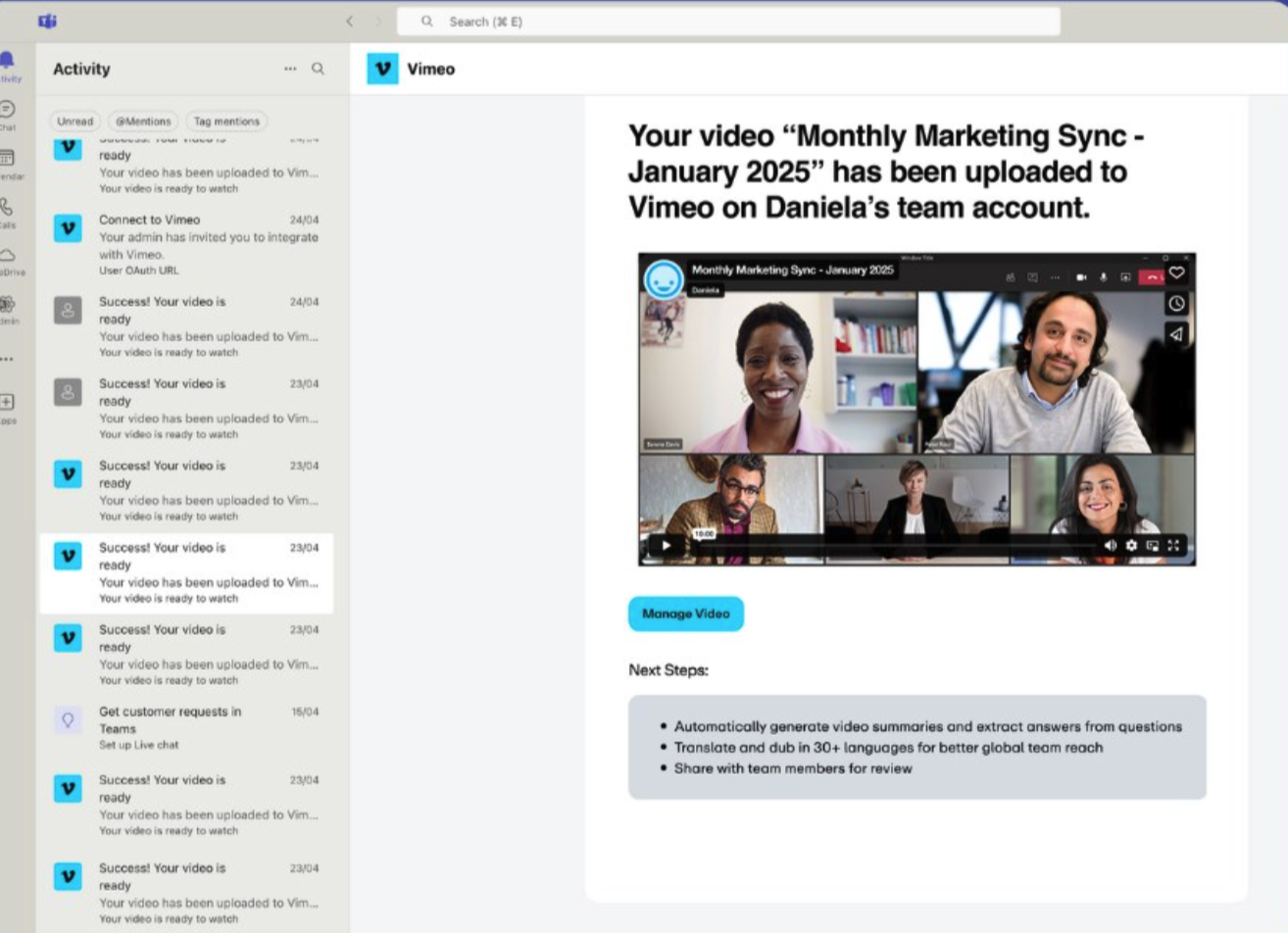This screenshot has height=933, width=1288.
Task: Expand more apps via the sidebar ellipsis
Action: point(8,360)
